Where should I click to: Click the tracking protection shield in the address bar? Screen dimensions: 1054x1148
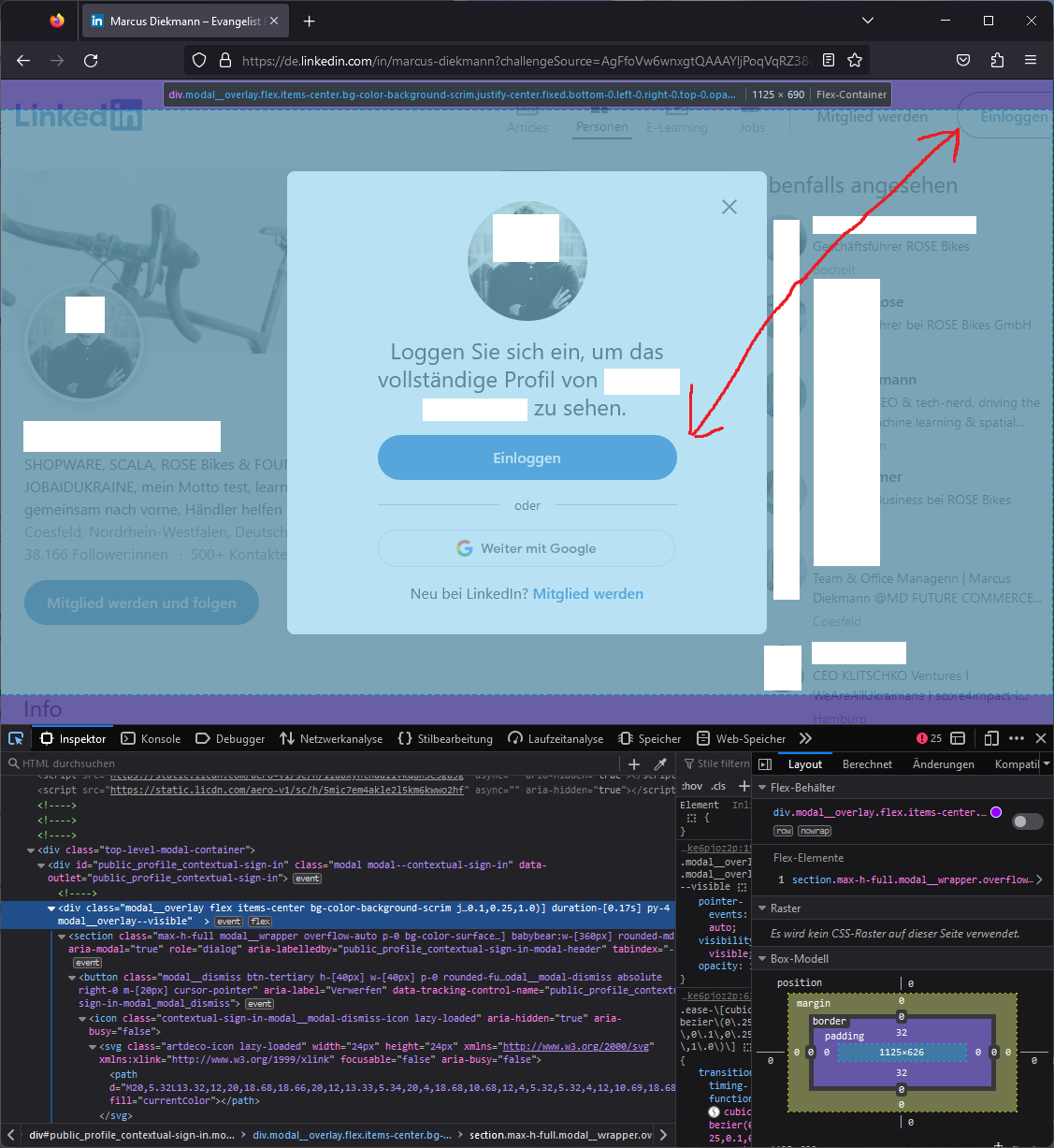pos(198,60)
